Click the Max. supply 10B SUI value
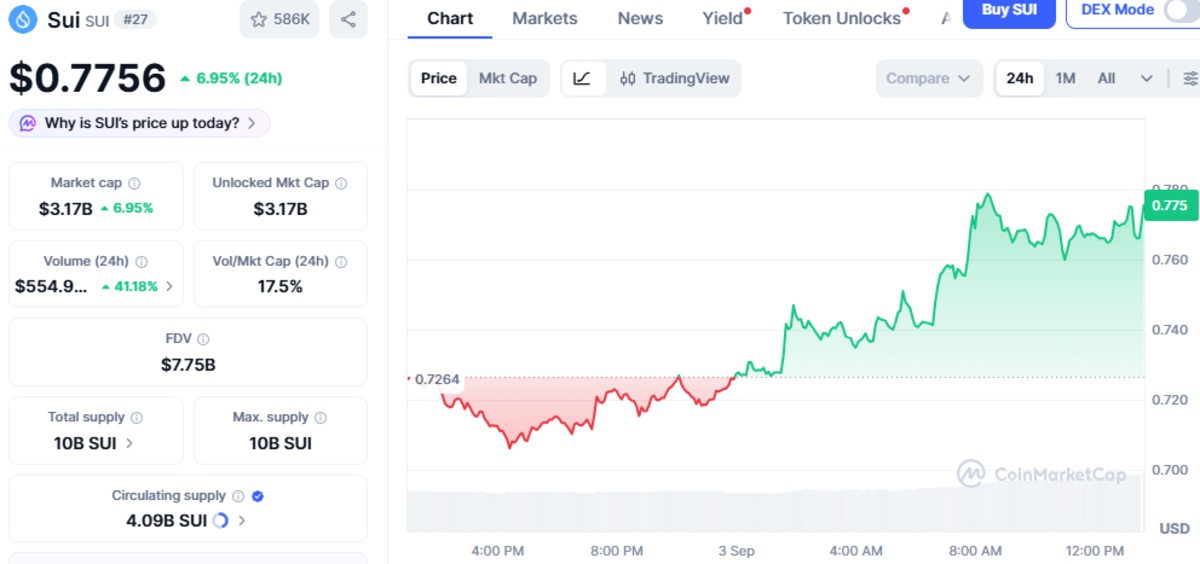Viewport: 1200px width, 564px height. [280, 443]
